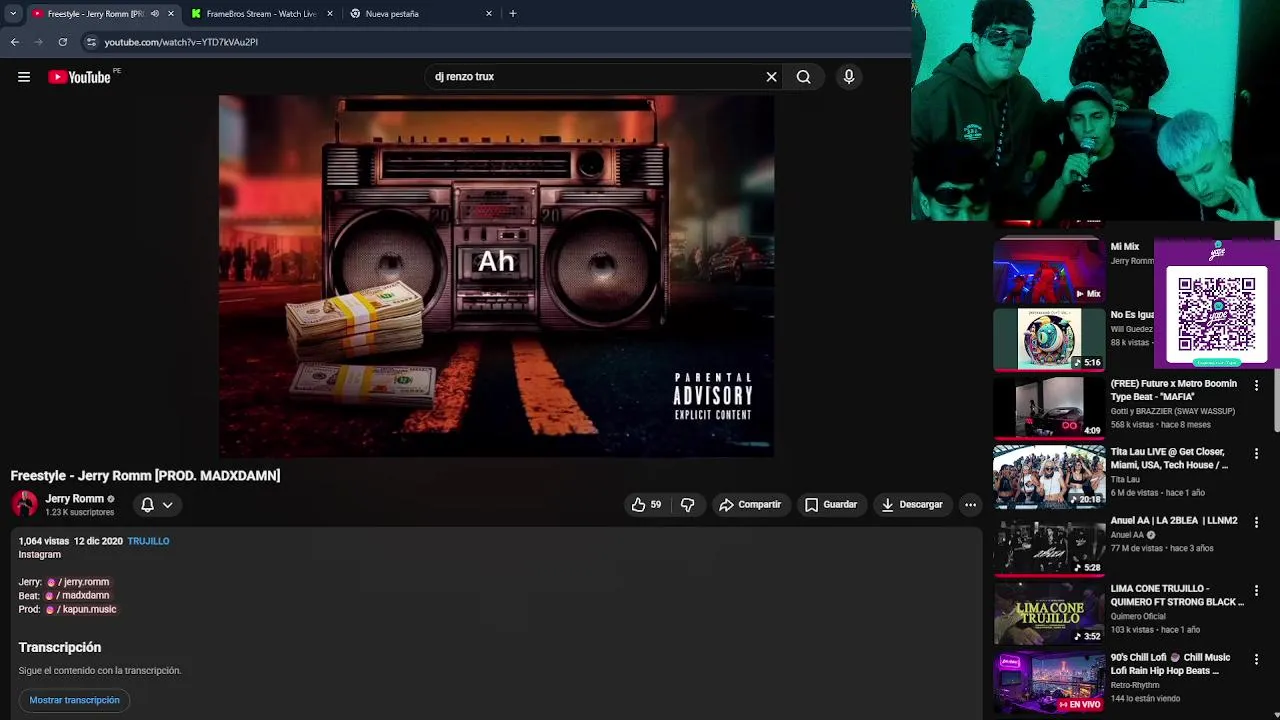
Task: Open options for 90's Chill Lofi video
Action: (x=1257, y=659)
